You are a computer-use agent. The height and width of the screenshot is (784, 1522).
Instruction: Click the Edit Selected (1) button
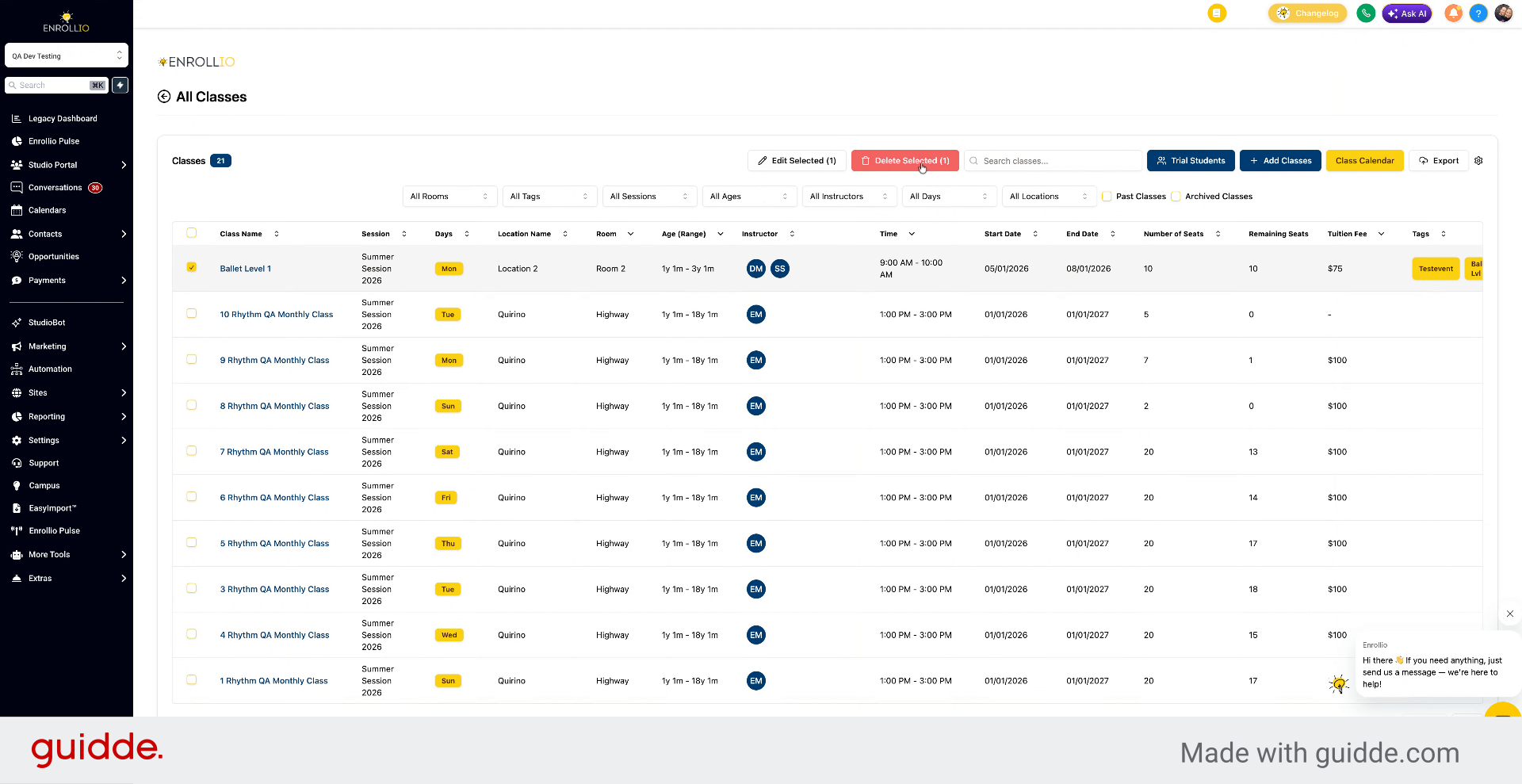pyautogui.click(x=797, y=161)
